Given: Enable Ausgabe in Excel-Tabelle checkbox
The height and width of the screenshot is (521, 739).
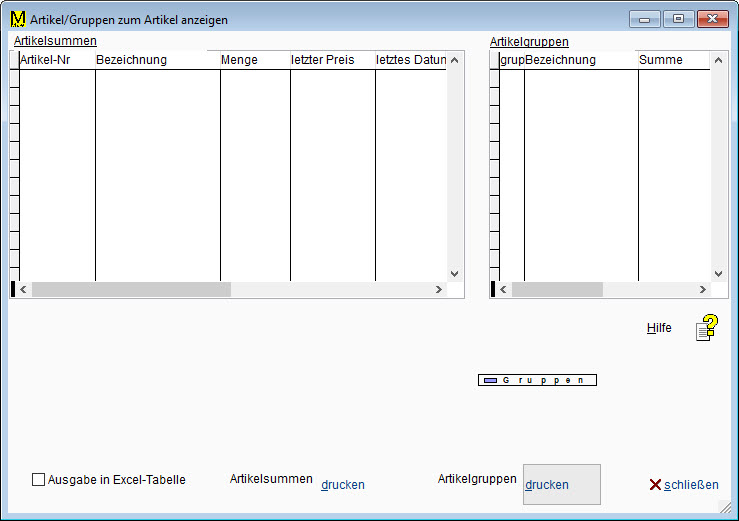Looking at the screenshot, I should [x=39, y=480].
